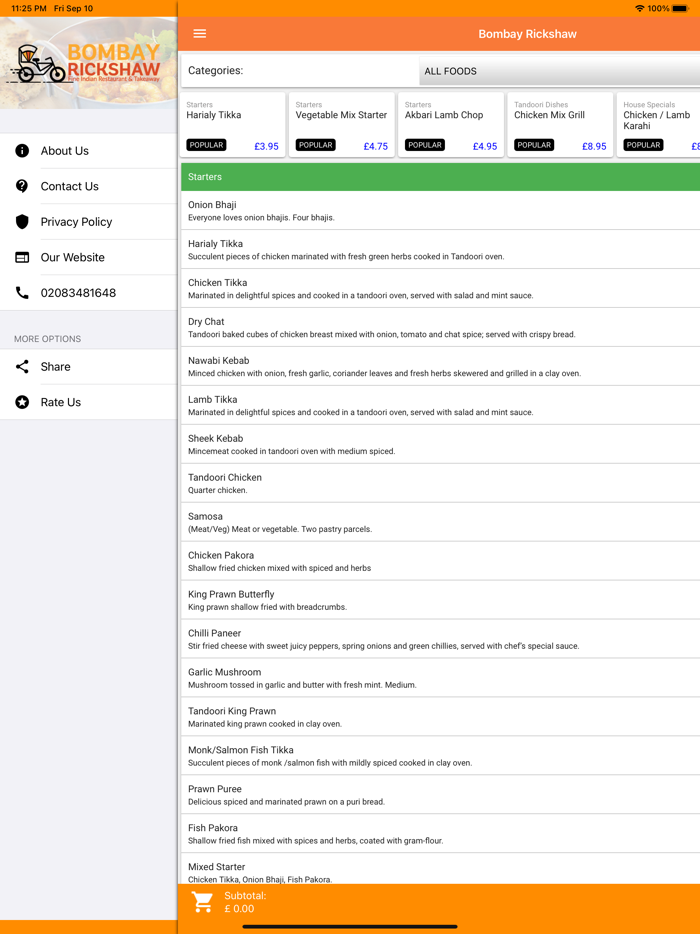This screenshot has width=700, height=934.
Task: Click the Bombay Rickshaw logo banner
Action: [89, 63]
